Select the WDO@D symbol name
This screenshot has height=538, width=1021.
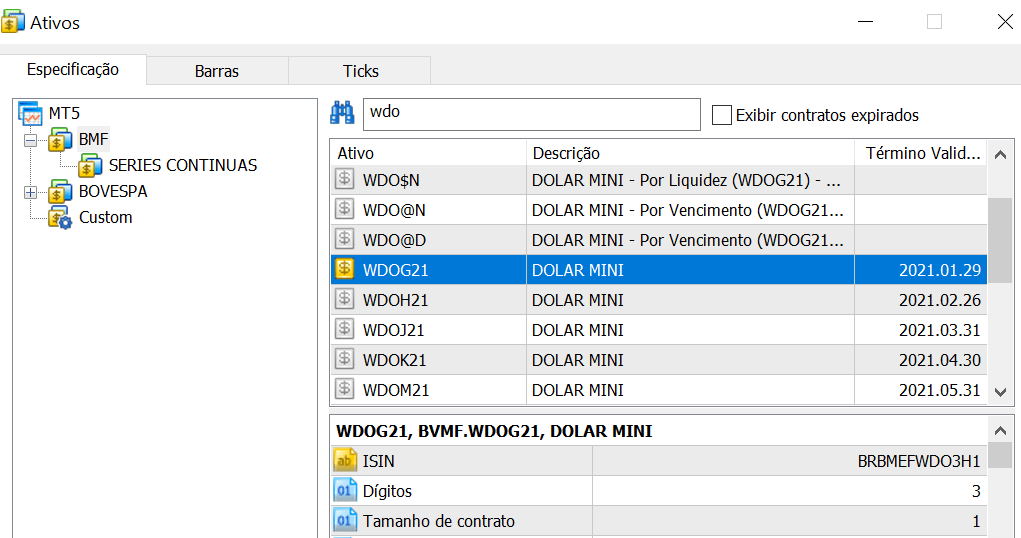tap(394, 240)
